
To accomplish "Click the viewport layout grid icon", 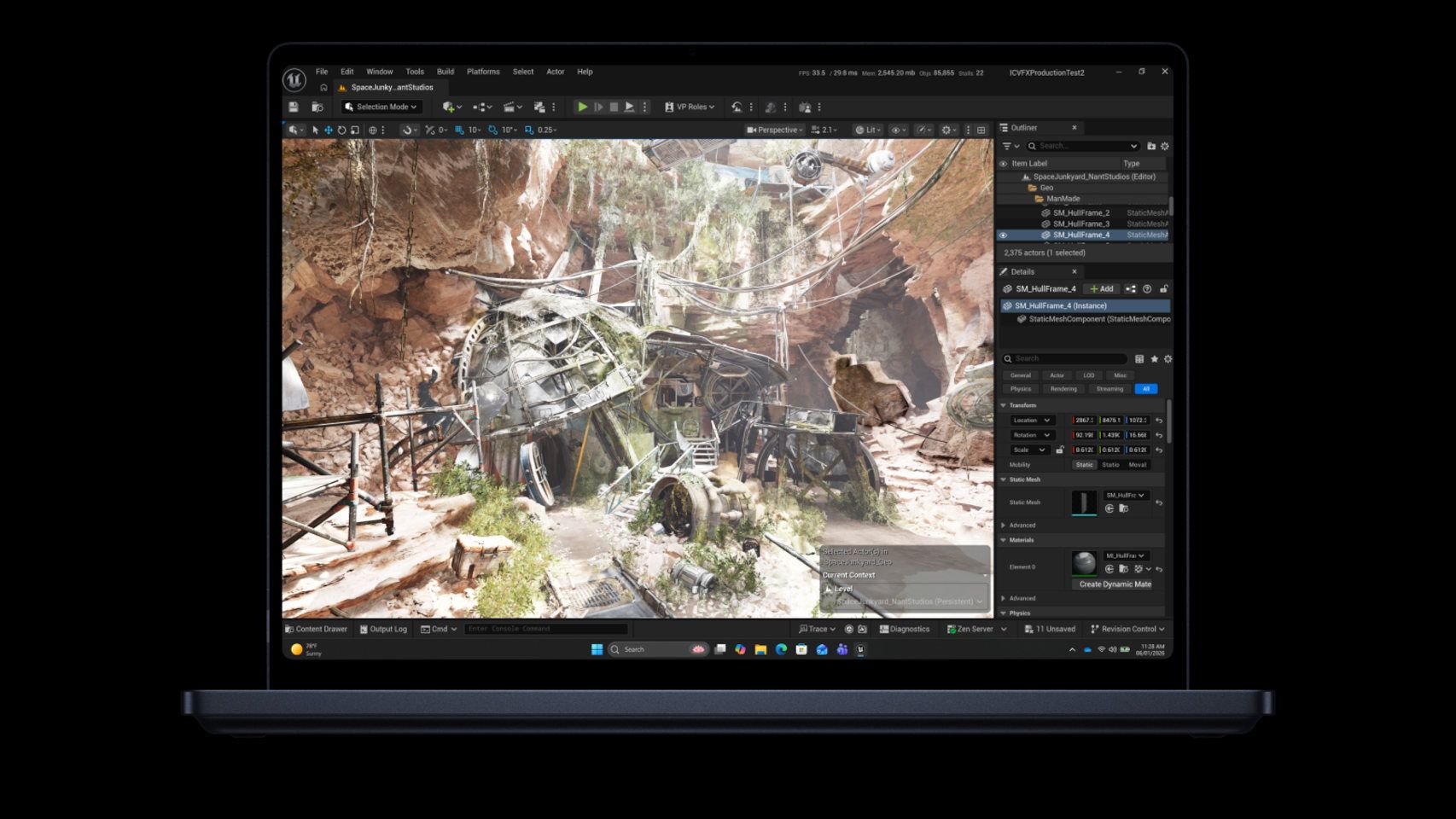I will pyautogui.click(x=981, y=130).
